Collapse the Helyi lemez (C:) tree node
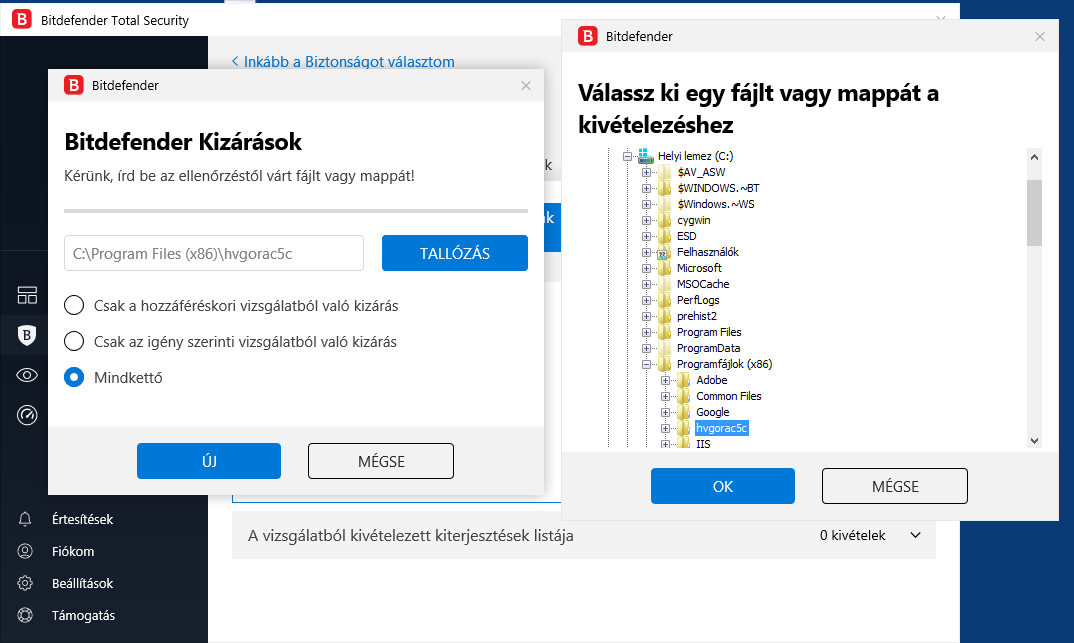 click(x=627, y=156)
